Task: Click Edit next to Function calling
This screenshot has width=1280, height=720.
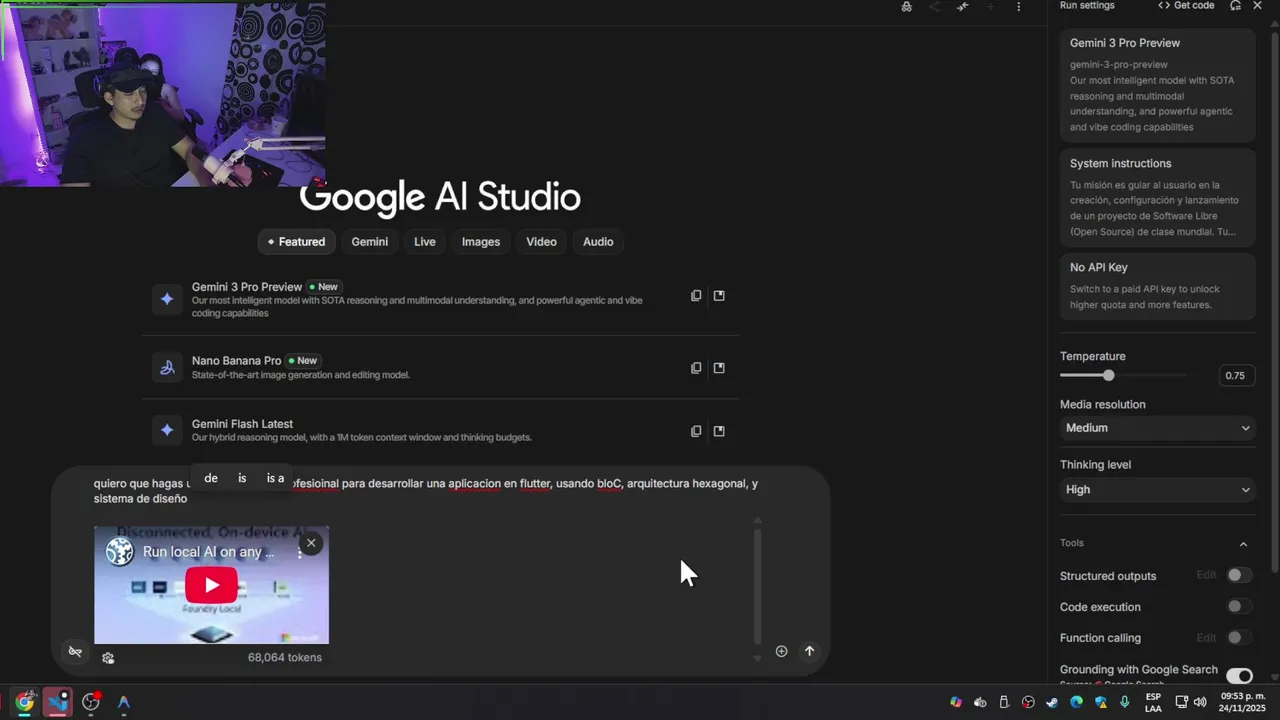Action: pyautogui.click(x=1206, y=637)
